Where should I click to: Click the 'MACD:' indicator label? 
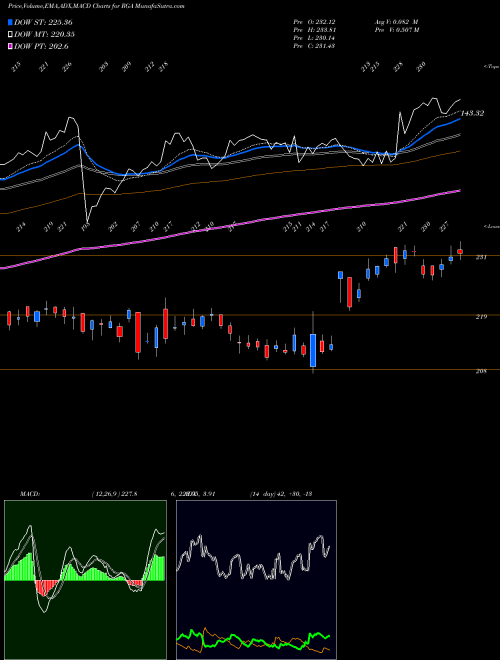(29, 494)
